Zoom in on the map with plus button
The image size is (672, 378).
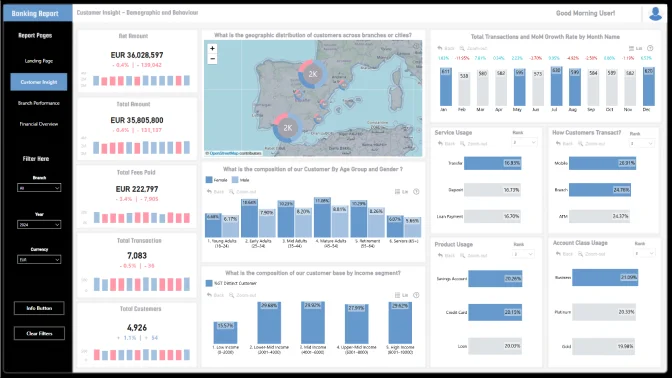coord(212,48)
